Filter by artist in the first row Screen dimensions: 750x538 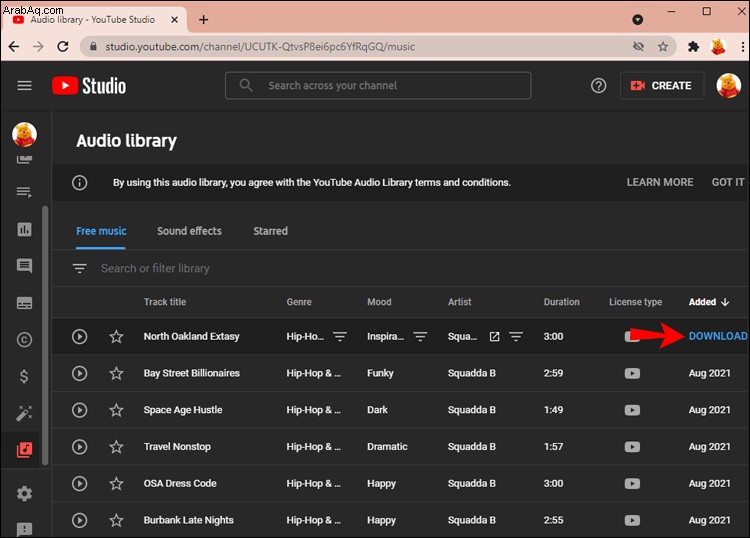click(516, 337)
